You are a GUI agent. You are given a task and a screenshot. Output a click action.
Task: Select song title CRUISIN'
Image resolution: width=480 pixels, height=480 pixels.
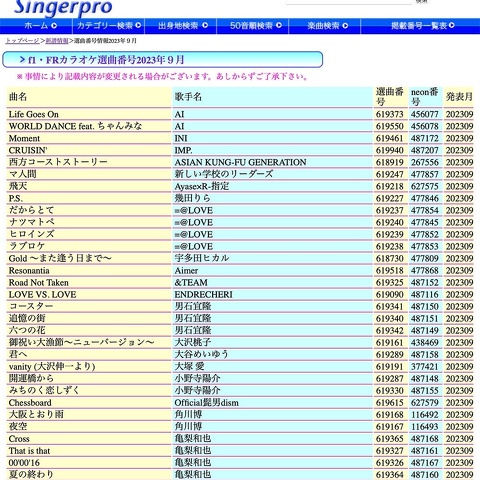click(x=28, y=150)
